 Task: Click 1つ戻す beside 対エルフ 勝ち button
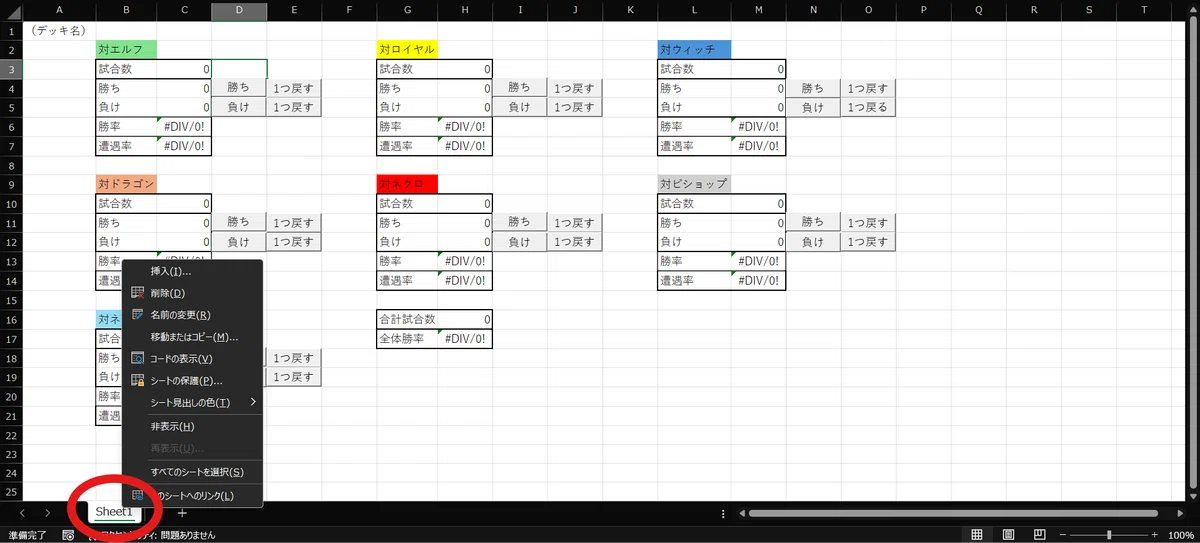[294, 88]
